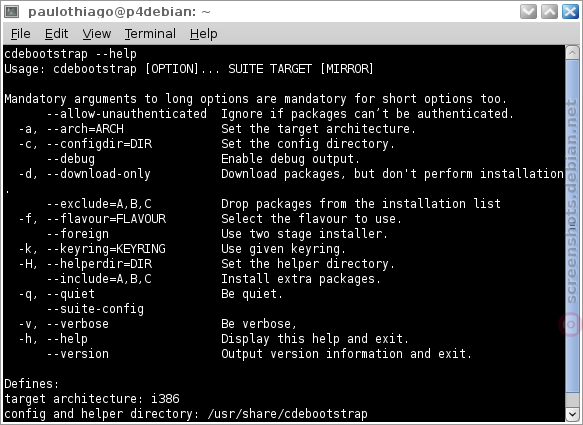Click on the --flavour=FLAVOUR option text
The image size is (583, 425).
coord(106,219)
